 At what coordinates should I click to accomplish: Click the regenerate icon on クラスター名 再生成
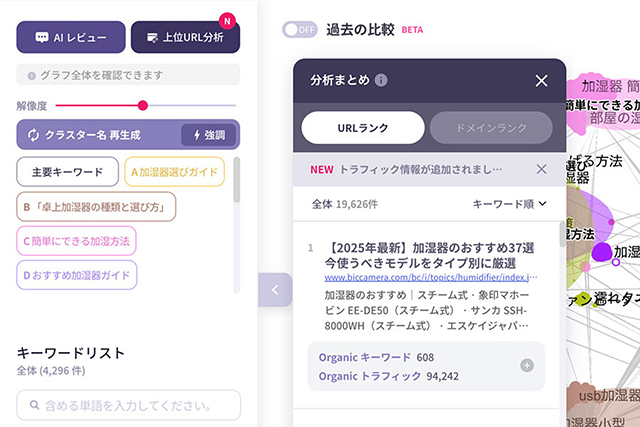click(x=33, y=135)
